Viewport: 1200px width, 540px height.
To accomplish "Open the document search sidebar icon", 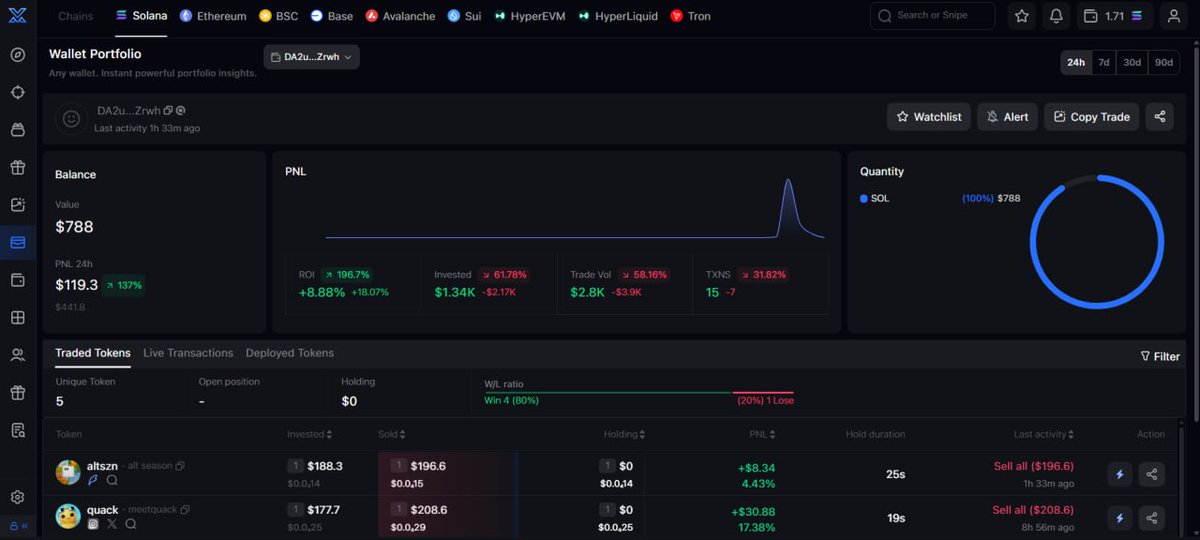I will click(18, 430).
